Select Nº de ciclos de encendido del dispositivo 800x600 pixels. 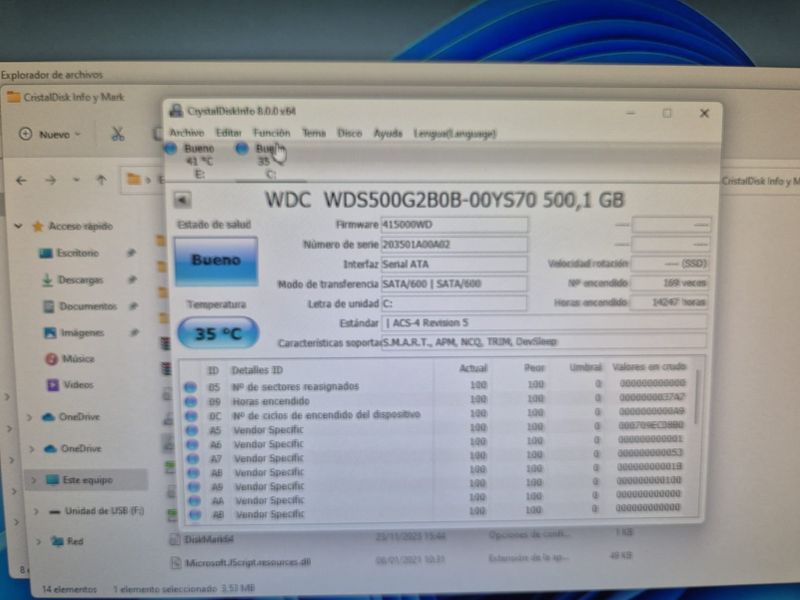coord(327,415)
